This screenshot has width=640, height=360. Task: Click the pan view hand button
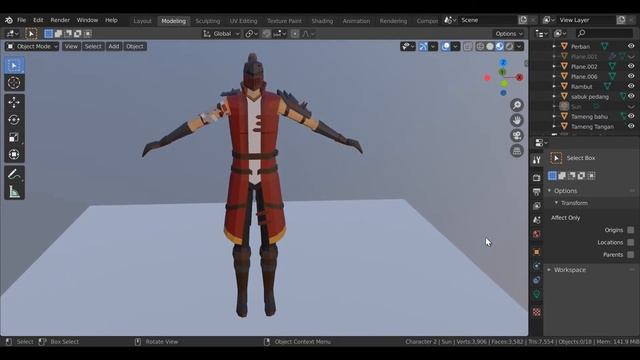coord(517,120)
